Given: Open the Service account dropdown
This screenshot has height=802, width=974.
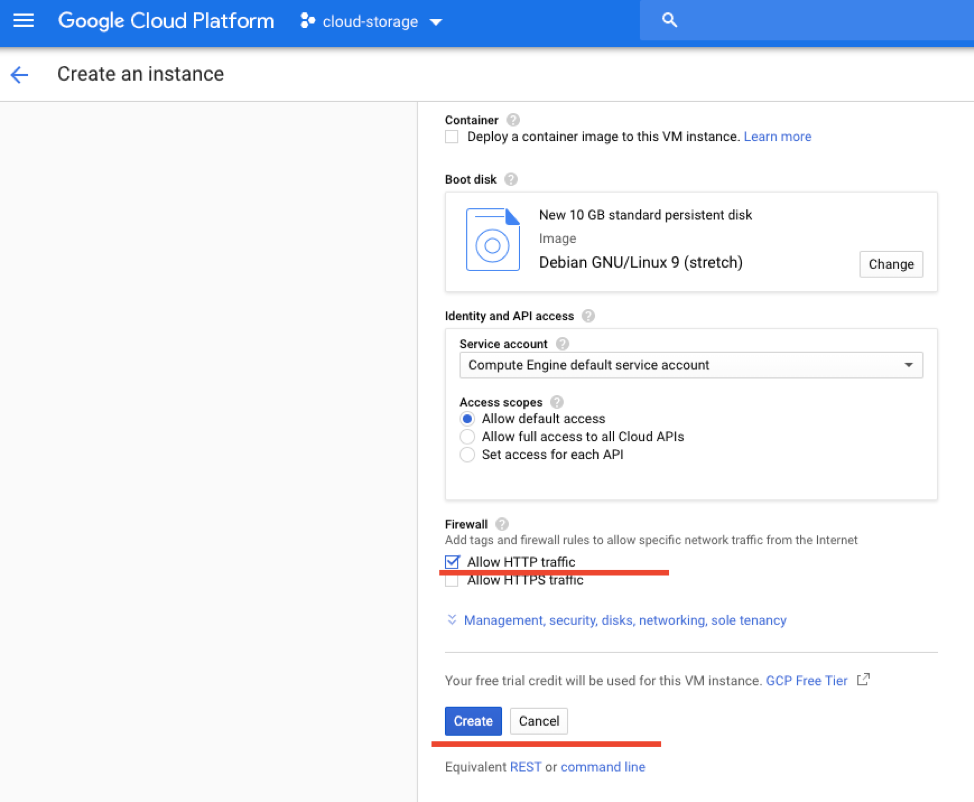Looking at the screenshot, I should point(690,366).
